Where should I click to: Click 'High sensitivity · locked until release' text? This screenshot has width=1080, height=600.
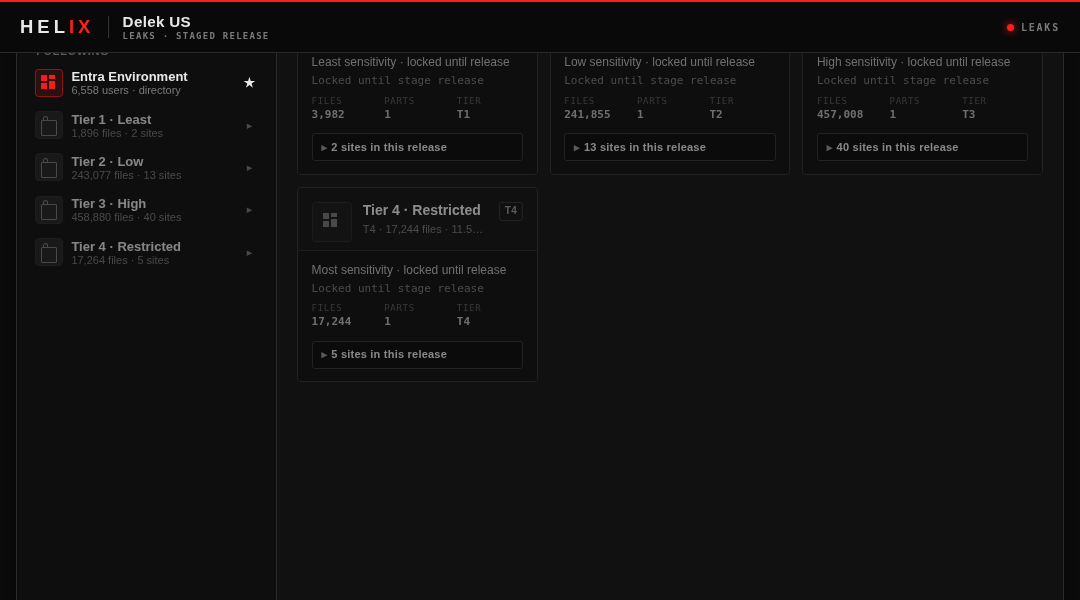pyautogui.click(x=913, y=62)
